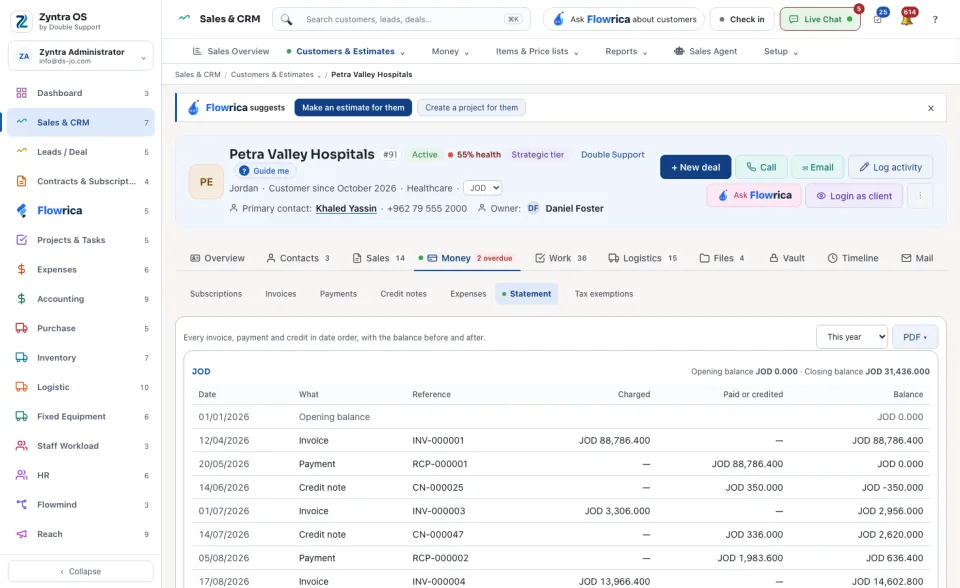This screenshot has height=588, width=960.
Task: Focus the customers search field
Action: 402,20
